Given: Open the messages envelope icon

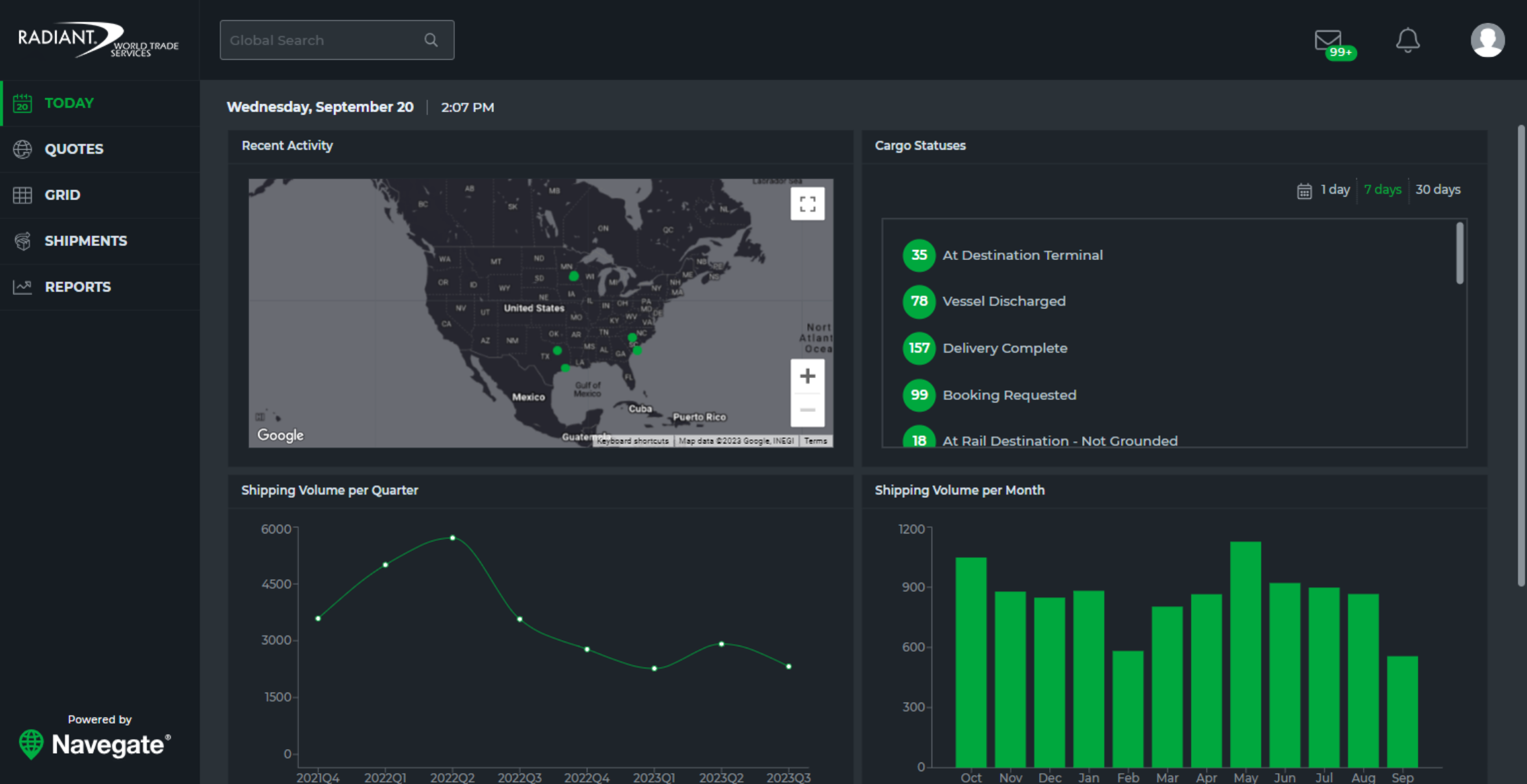Looking at the screenshot, I should [1327, 40].
